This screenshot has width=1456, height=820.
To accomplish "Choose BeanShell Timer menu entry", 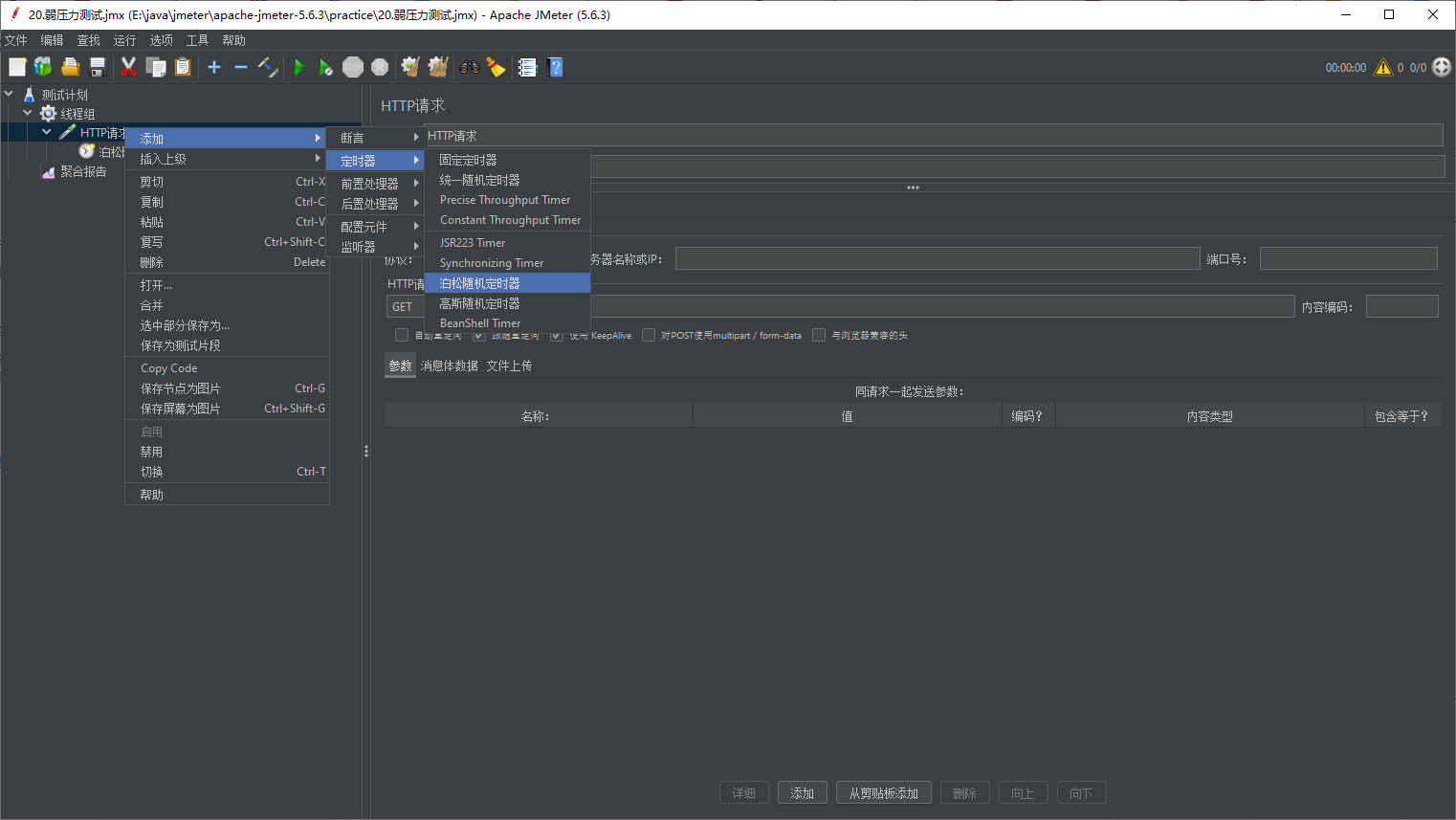I will [x=508, y=323].
